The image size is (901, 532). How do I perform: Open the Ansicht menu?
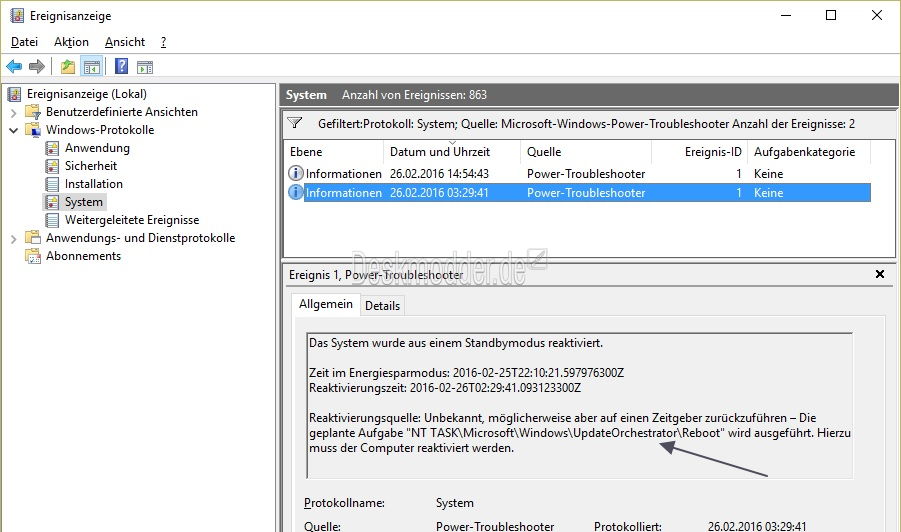pyautogui.click(x=125, y=42)
